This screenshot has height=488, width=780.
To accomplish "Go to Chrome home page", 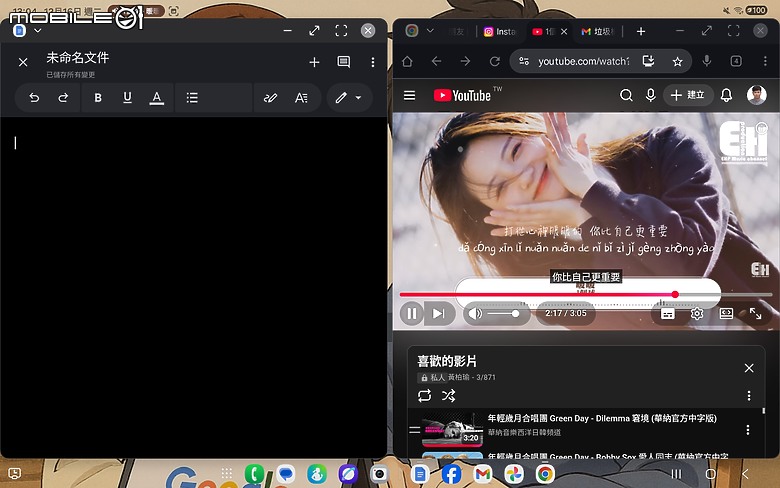I will [407, 61].
